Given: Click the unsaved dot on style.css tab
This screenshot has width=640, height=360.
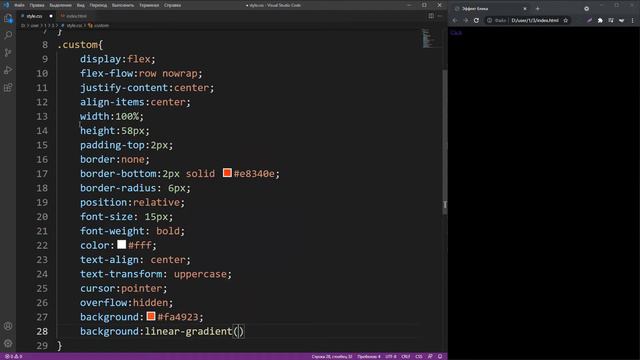Looking at the screenshot, I should tap(51, 16).
